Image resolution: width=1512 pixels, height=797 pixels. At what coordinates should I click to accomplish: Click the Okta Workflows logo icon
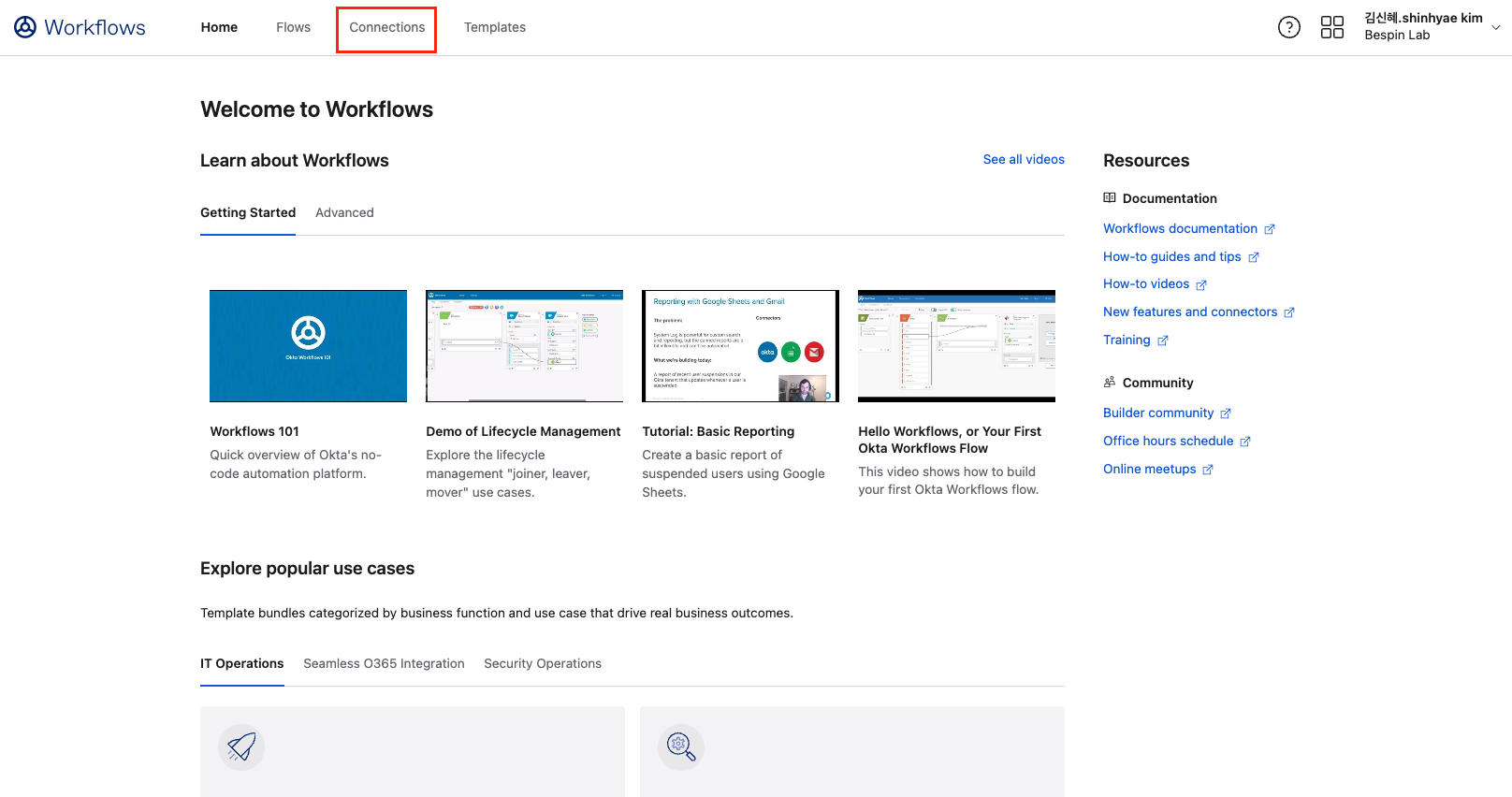[x=25, y=27]
